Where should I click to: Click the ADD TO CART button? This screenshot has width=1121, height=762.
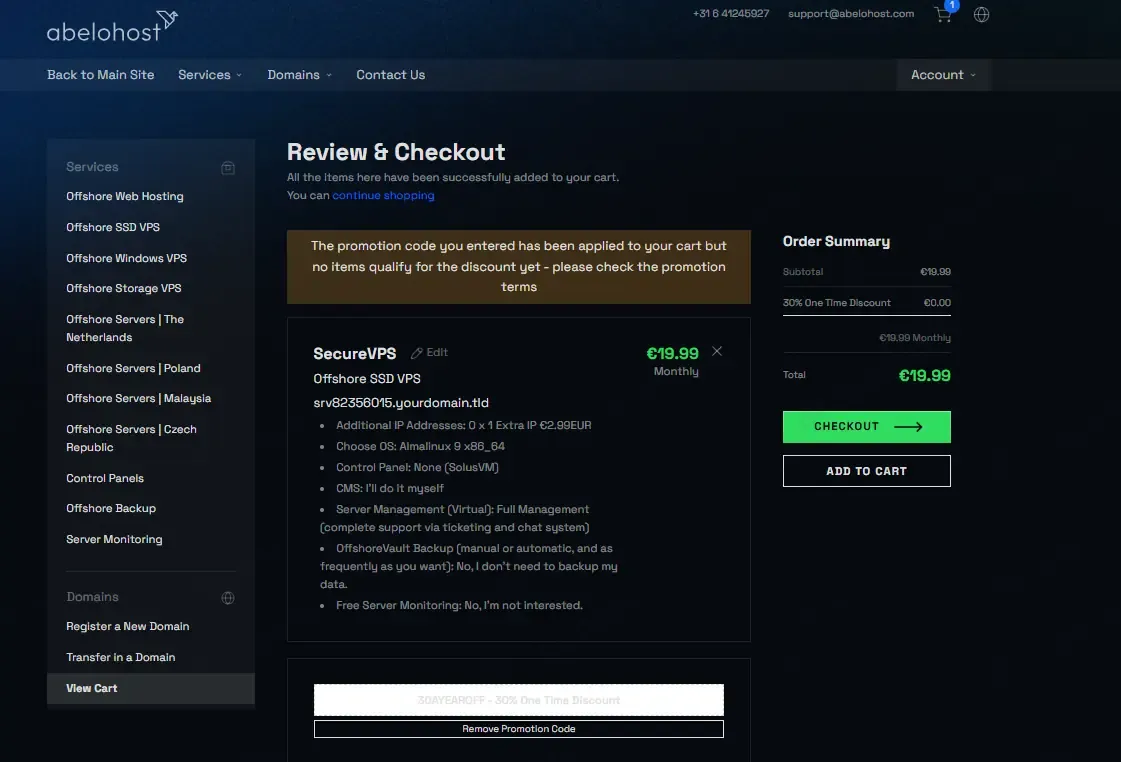point(866,471)
